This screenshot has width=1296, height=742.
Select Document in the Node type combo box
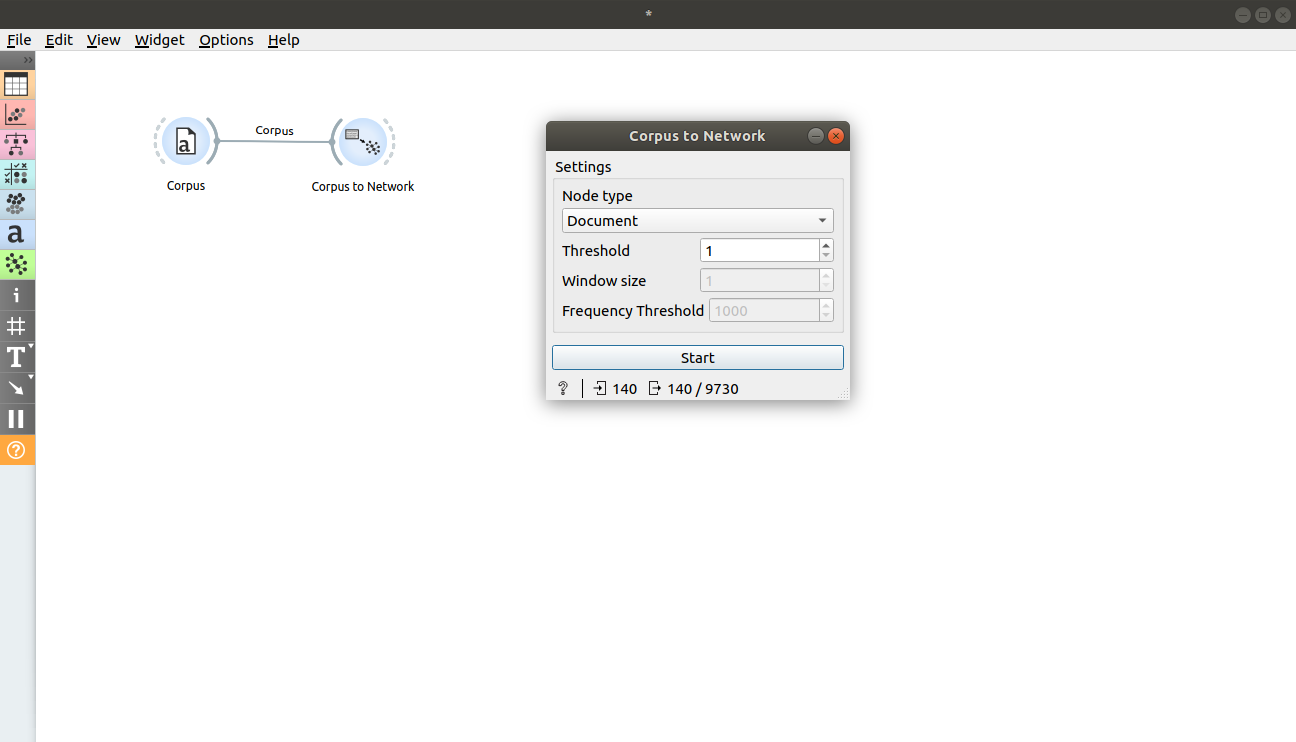pyautogui.click(x=697, y=220)
